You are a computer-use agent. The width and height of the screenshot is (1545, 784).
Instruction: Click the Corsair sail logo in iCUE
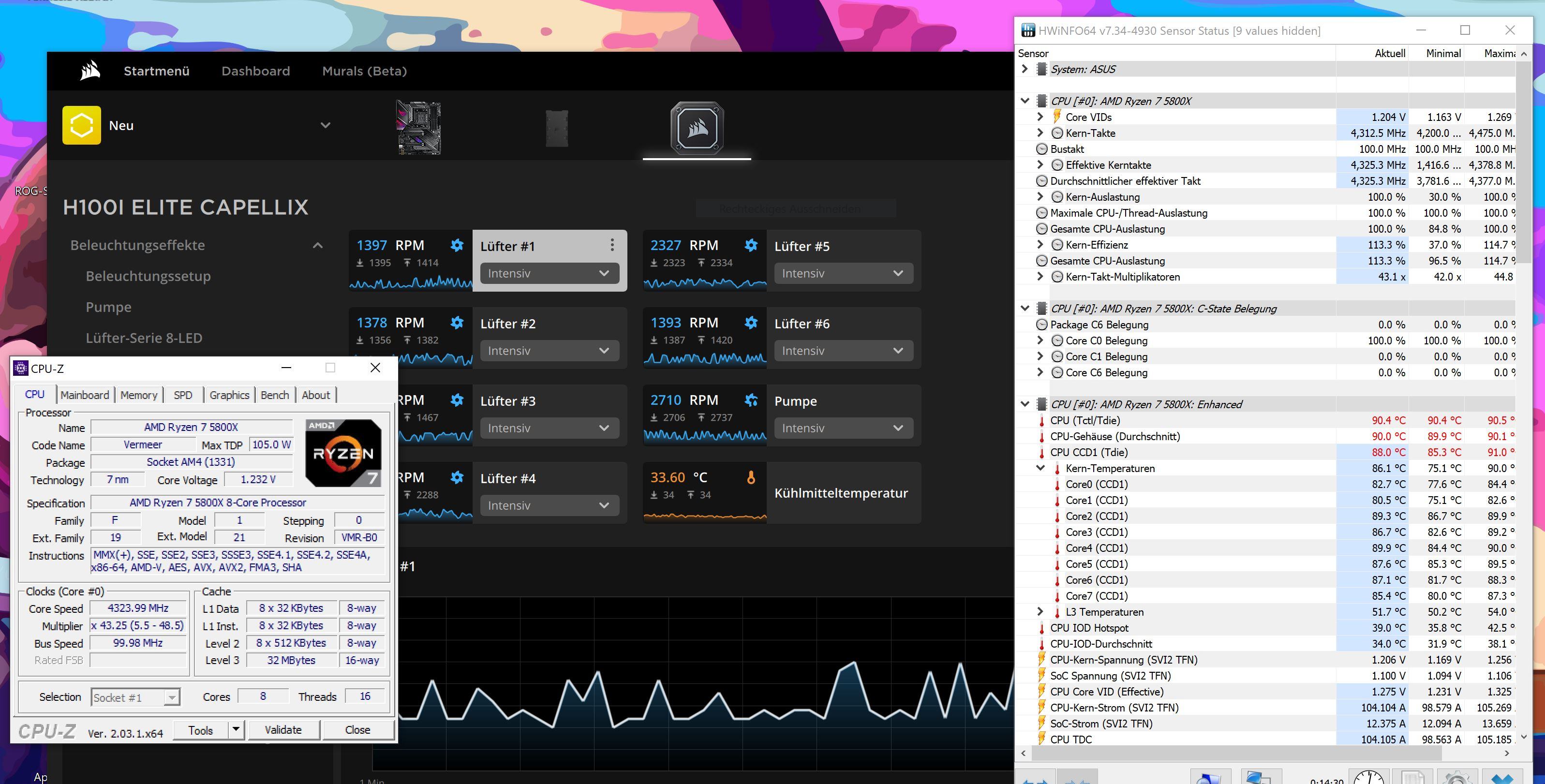click(90, 71)
